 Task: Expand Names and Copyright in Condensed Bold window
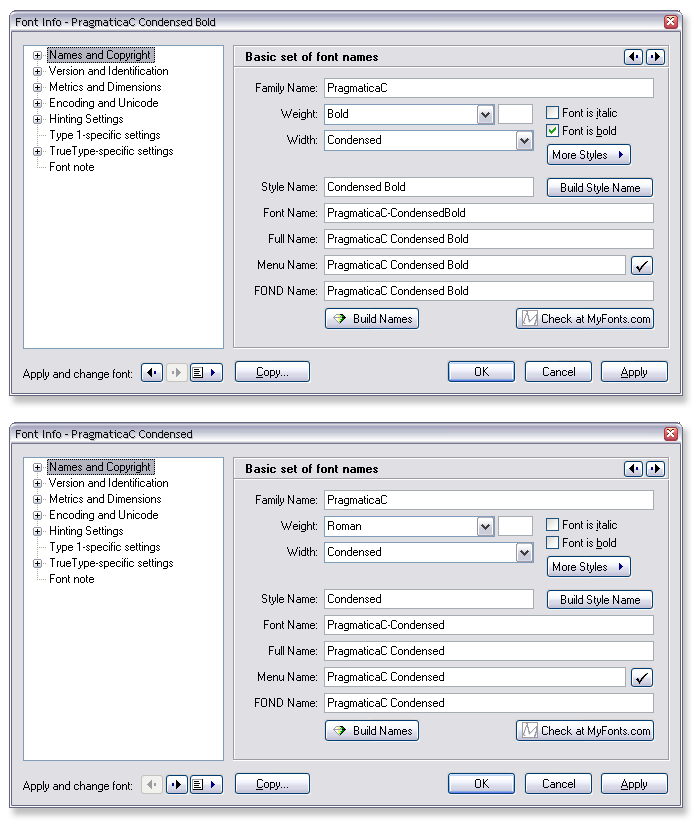37,55
